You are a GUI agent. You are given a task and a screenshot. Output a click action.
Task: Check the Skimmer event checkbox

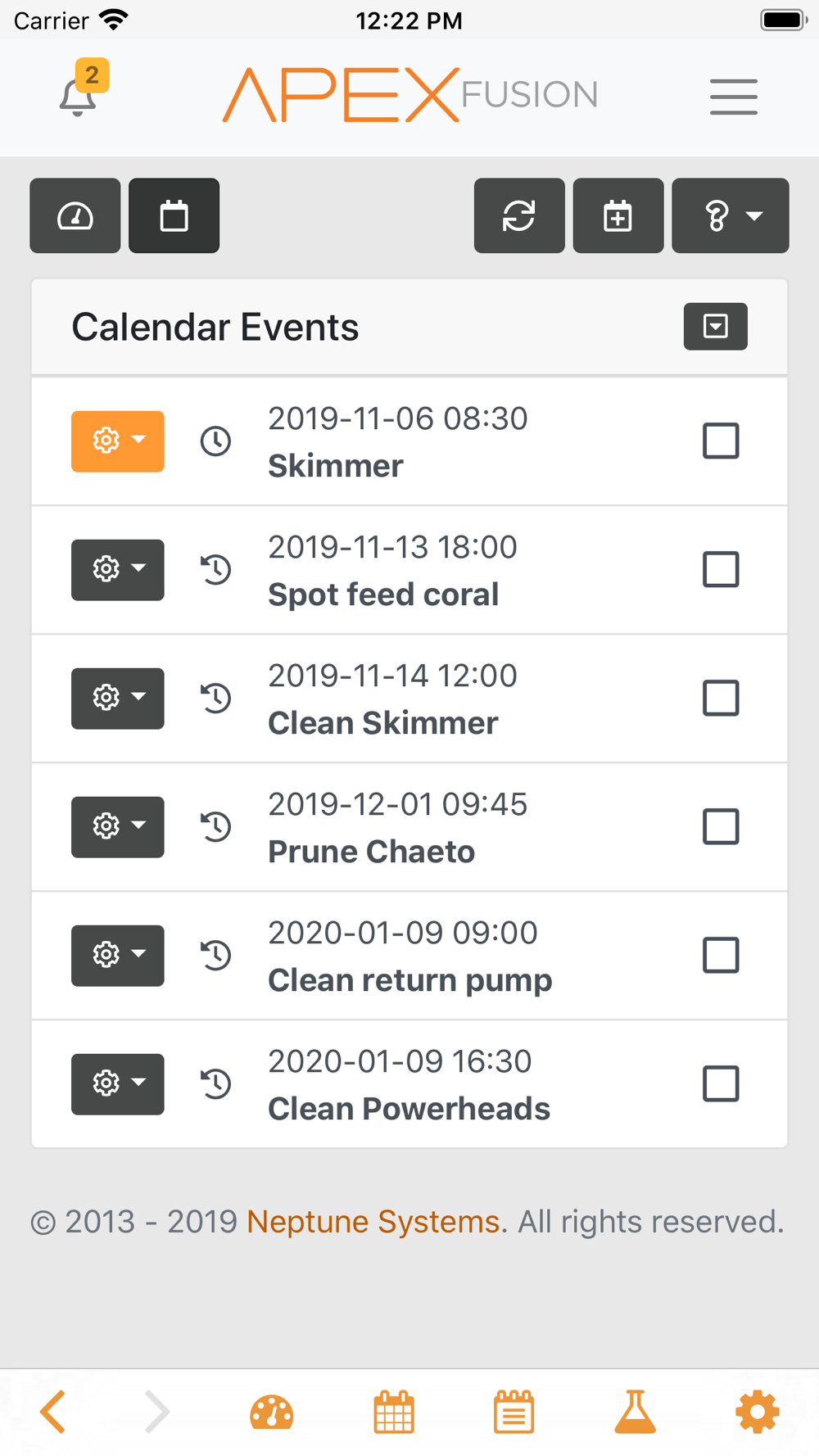721,441
